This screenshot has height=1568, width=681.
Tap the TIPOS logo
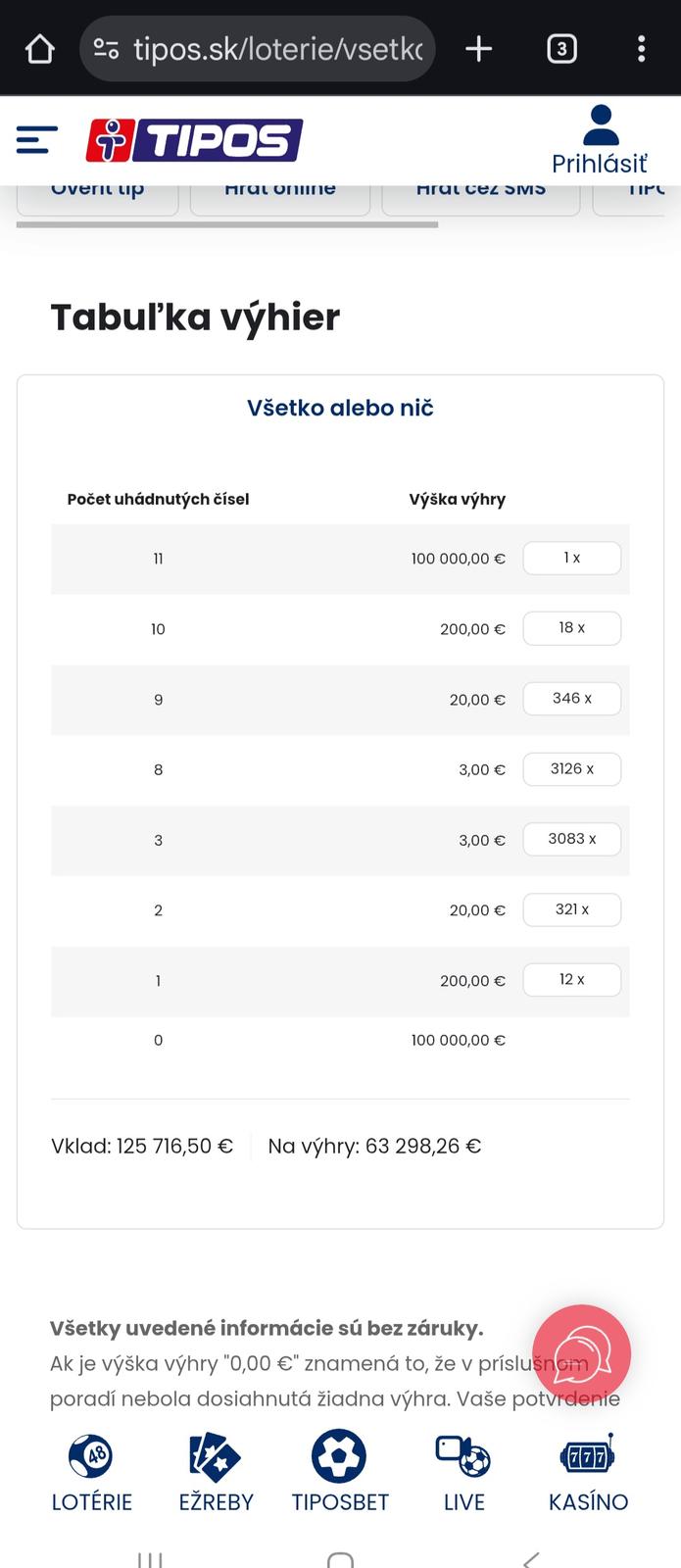[194, 140]
